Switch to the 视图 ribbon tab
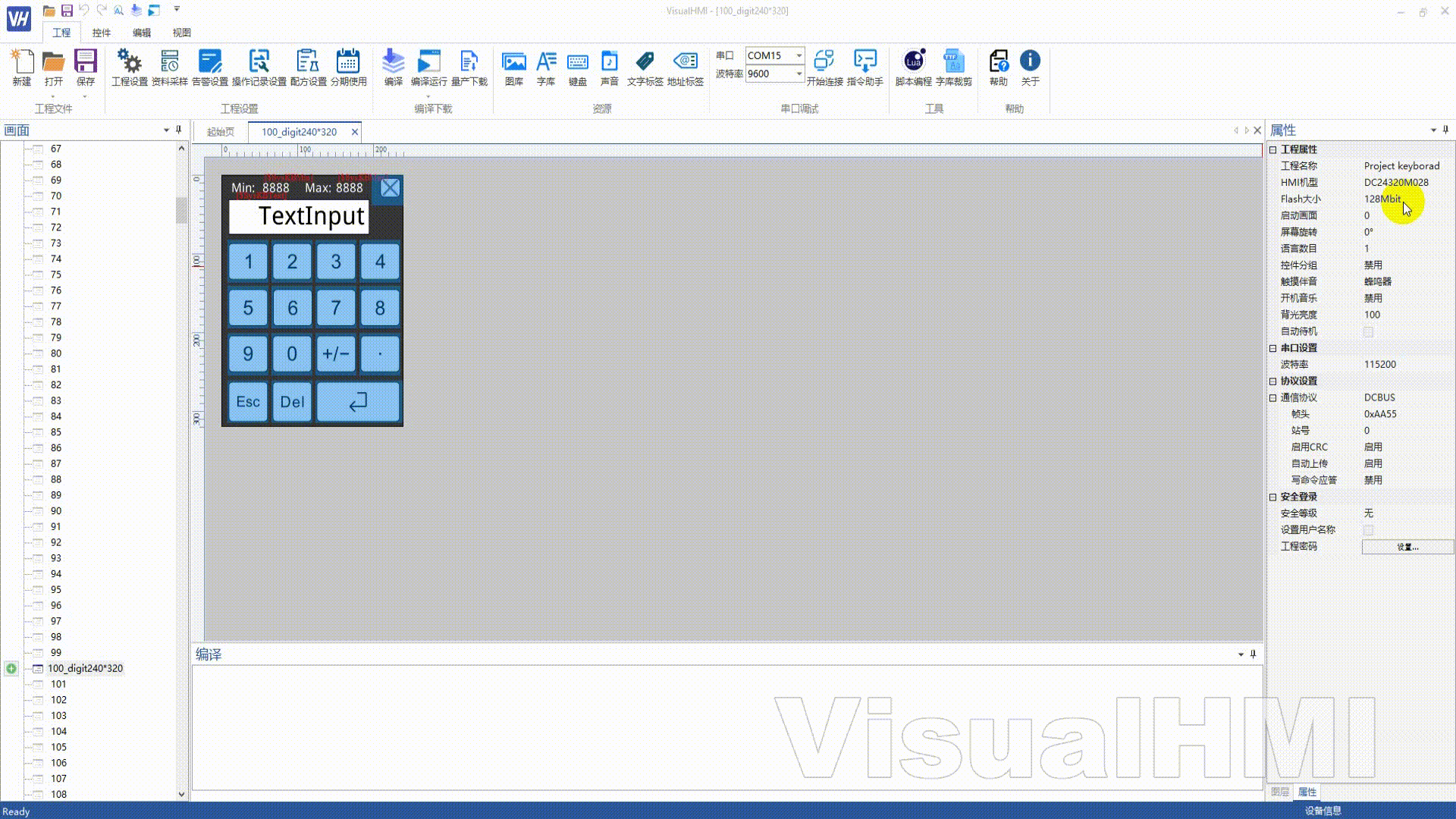The width and height of the screenshot is (1456, 819). point(182,33)
